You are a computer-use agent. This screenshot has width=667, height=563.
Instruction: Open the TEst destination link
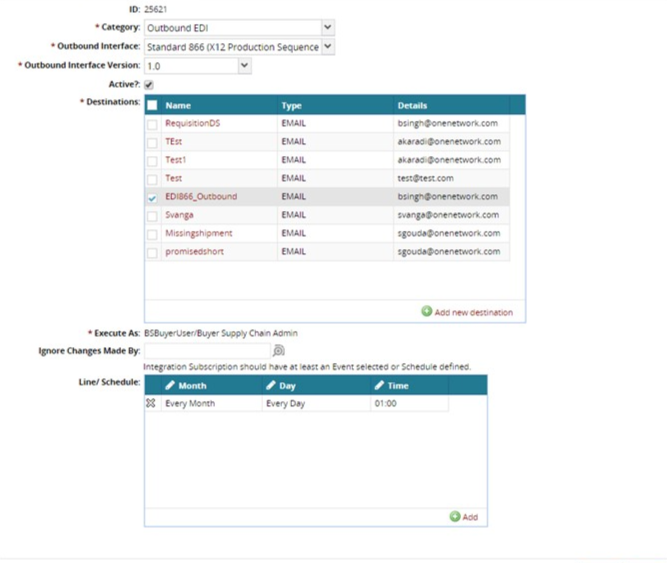pyautogui.click(x=174, y=142)
